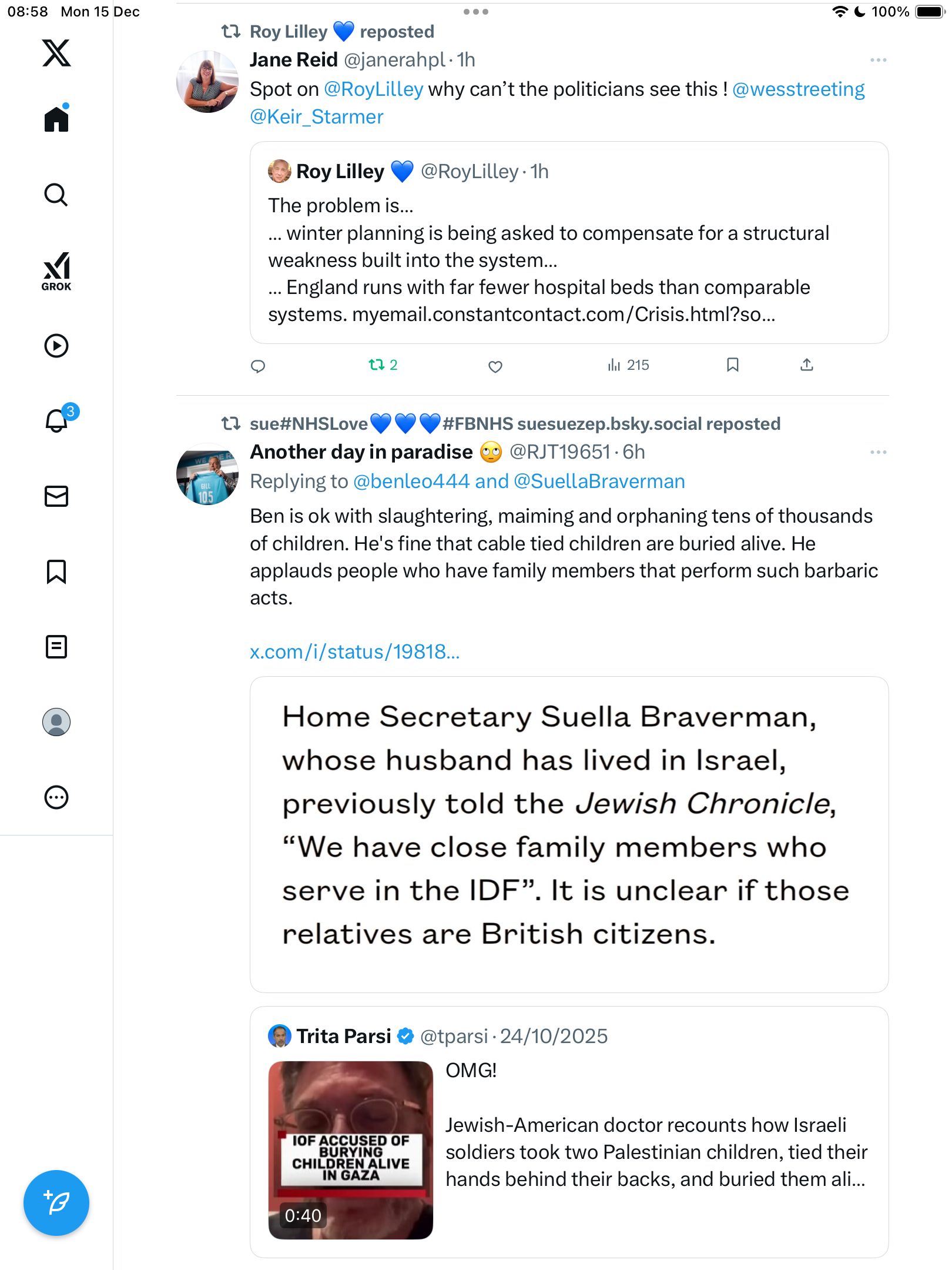Open more options on RJT19651's post

pyautogui.click(x=878, y=452)
